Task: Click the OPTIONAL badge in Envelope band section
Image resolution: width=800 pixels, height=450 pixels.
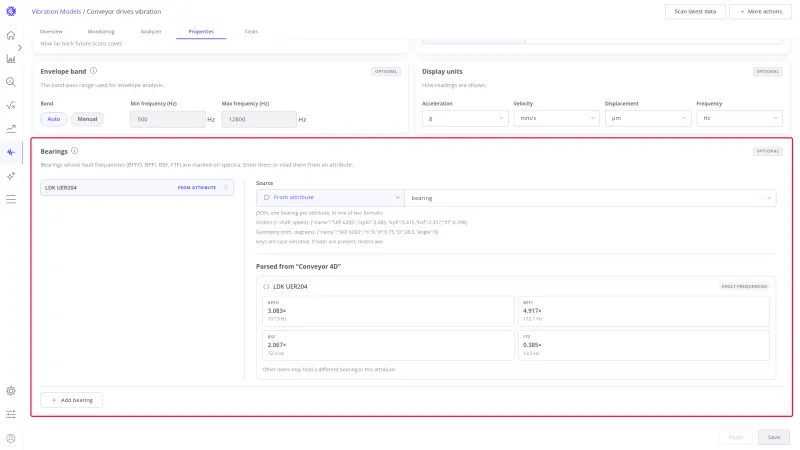Action: click(386, 71)
